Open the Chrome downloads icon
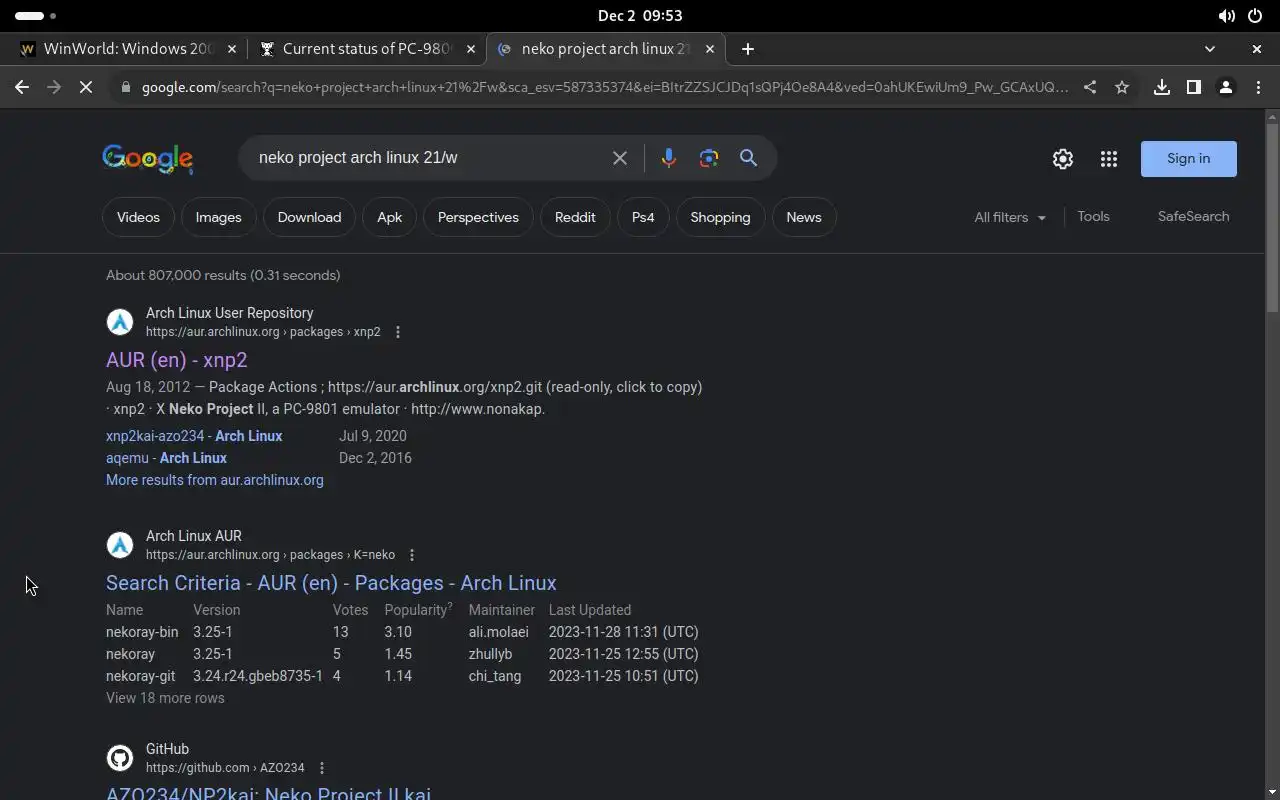The width and height of the screenshot is (1280, 800). coord(1161,87)
